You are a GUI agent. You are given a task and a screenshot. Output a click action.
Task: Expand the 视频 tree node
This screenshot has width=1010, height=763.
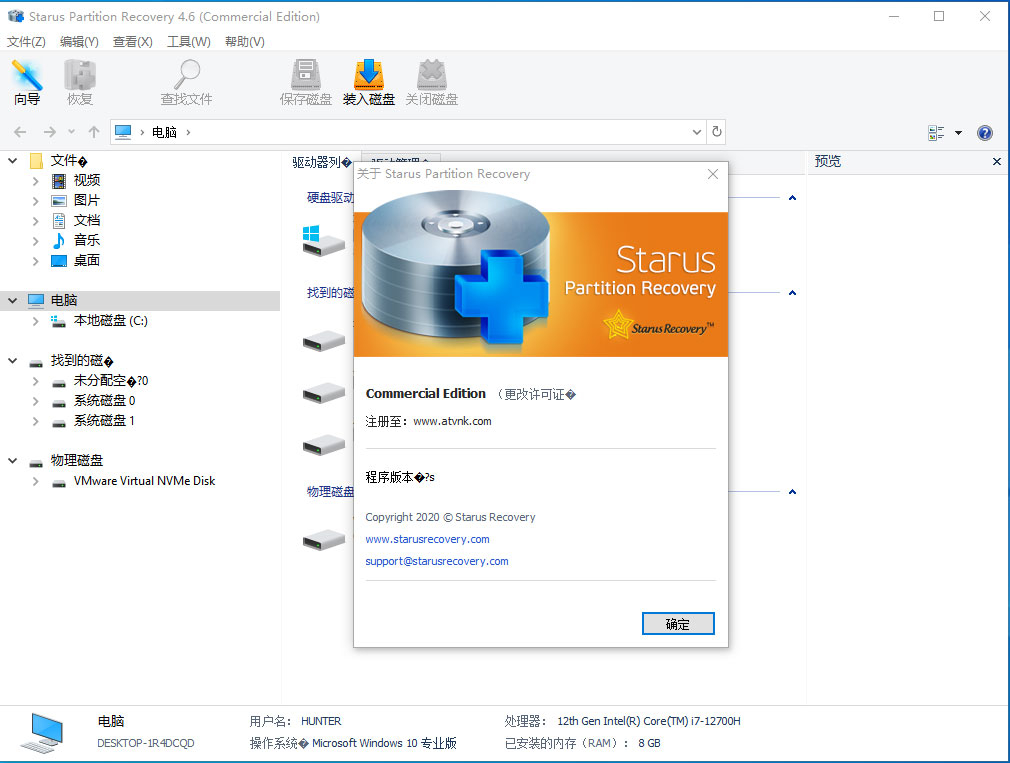(36, 181)
